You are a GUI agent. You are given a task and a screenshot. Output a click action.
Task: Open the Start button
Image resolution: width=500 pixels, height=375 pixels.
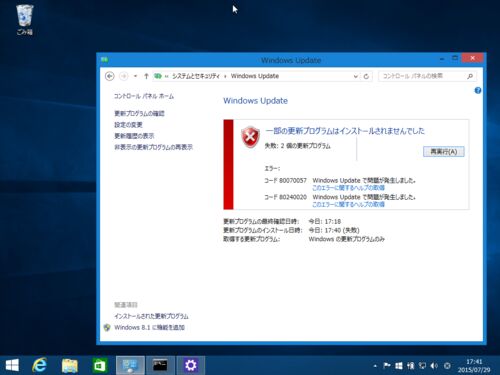(12, 365)
